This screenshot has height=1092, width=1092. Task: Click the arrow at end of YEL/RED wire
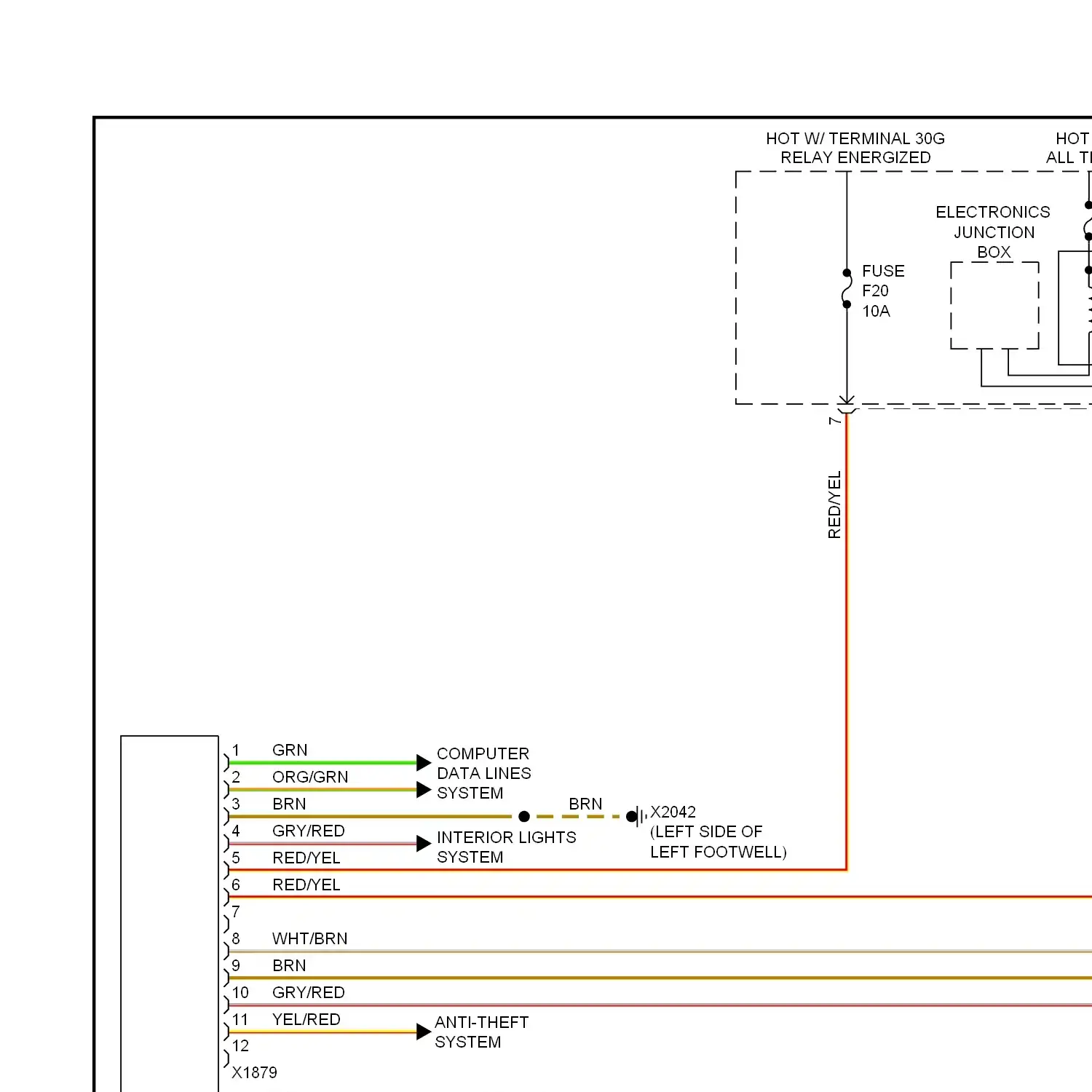[x=424, y=1032]
